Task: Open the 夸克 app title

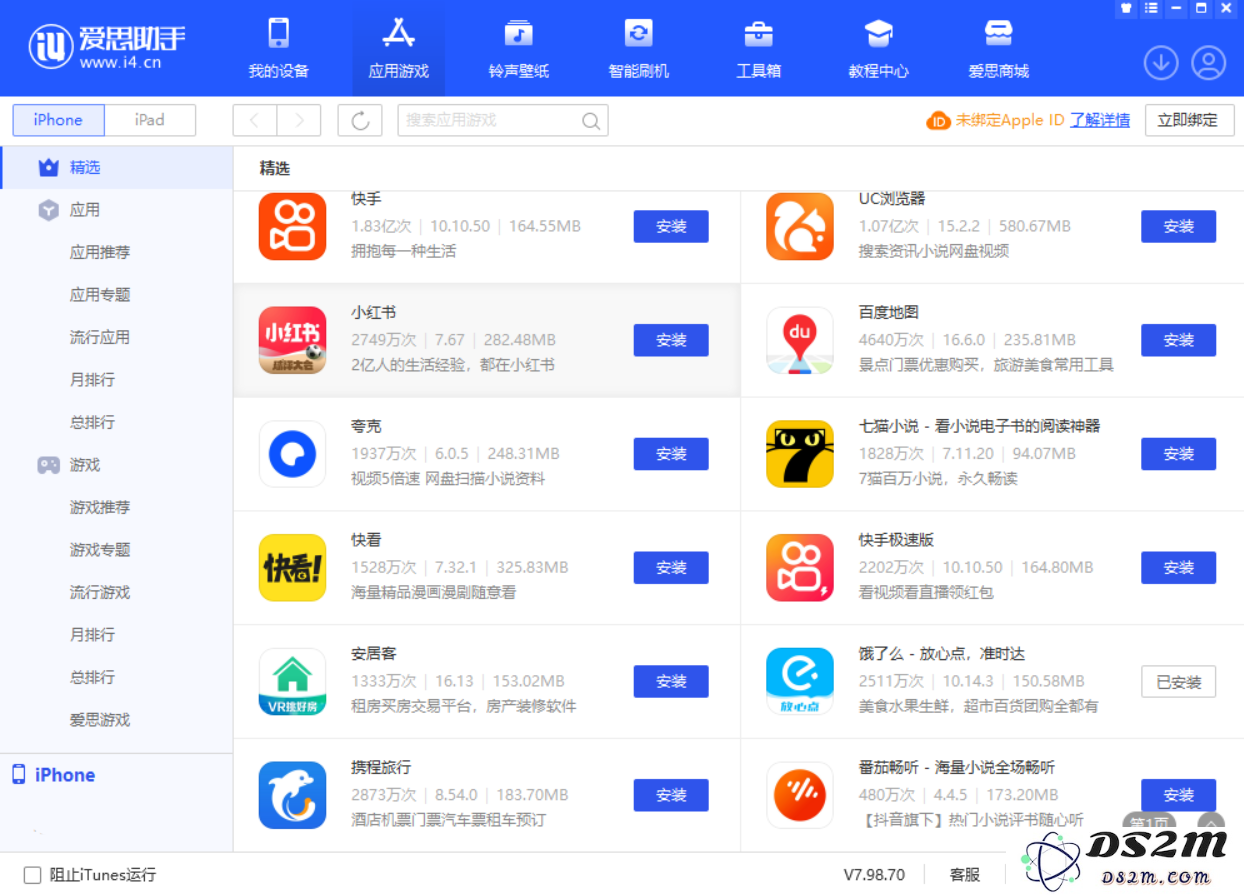Action: point(366,427)
